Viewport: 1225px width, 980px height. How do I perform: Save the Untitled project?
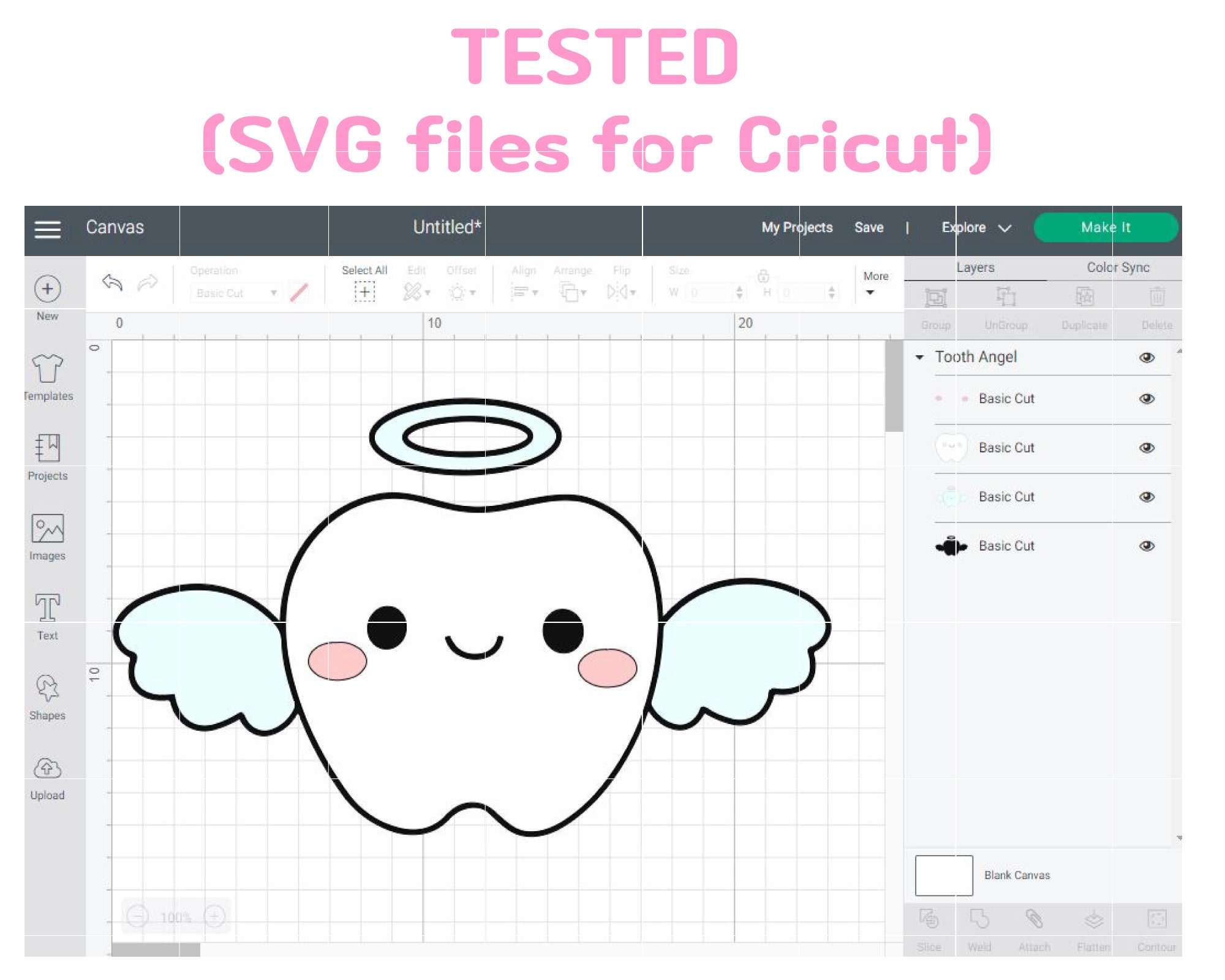[869, 227]
